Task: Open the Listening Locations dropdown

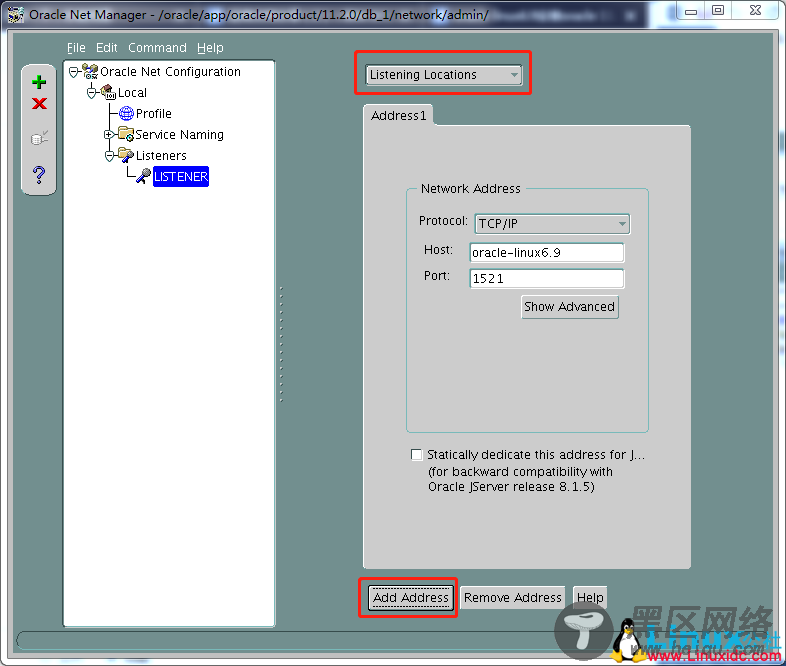Action: pyautogui.click(x=444, y=75)
